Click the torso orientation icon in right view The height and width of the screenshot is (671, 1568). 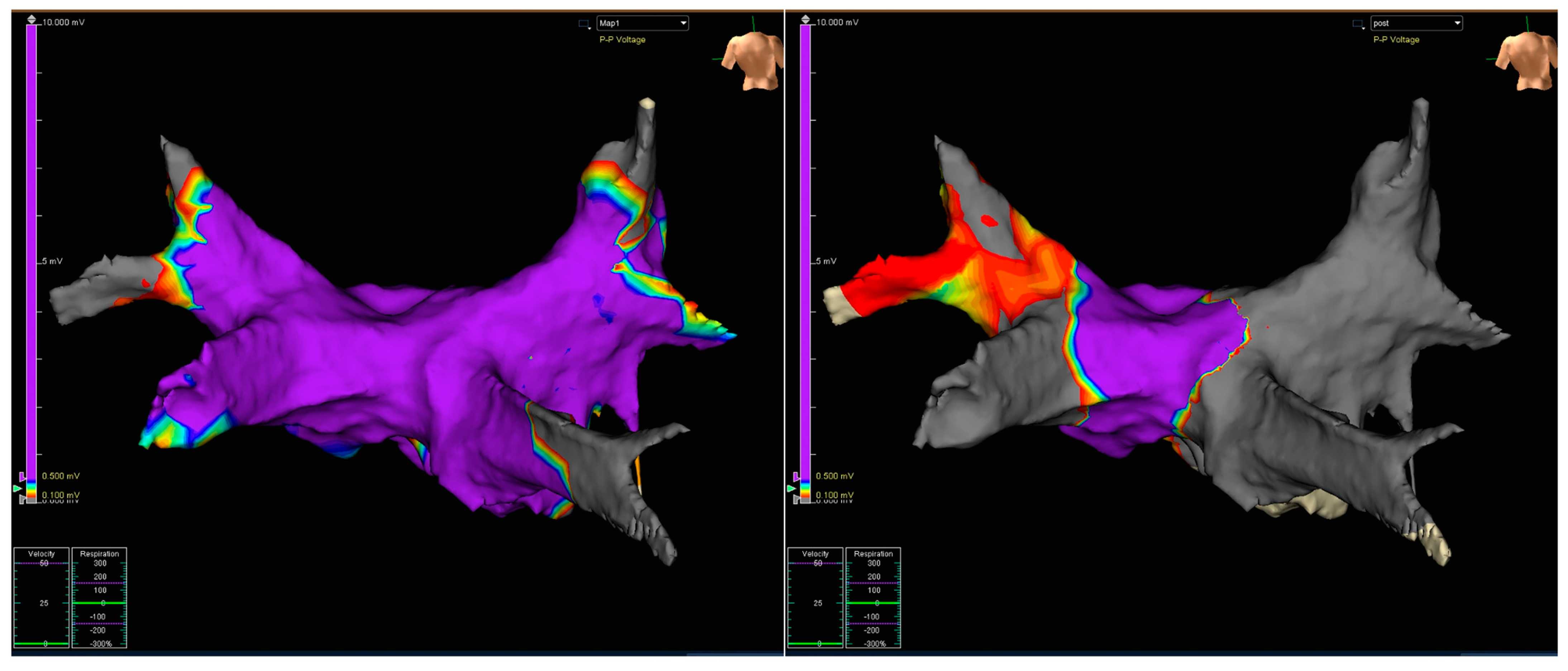[x=1526, y=61]
